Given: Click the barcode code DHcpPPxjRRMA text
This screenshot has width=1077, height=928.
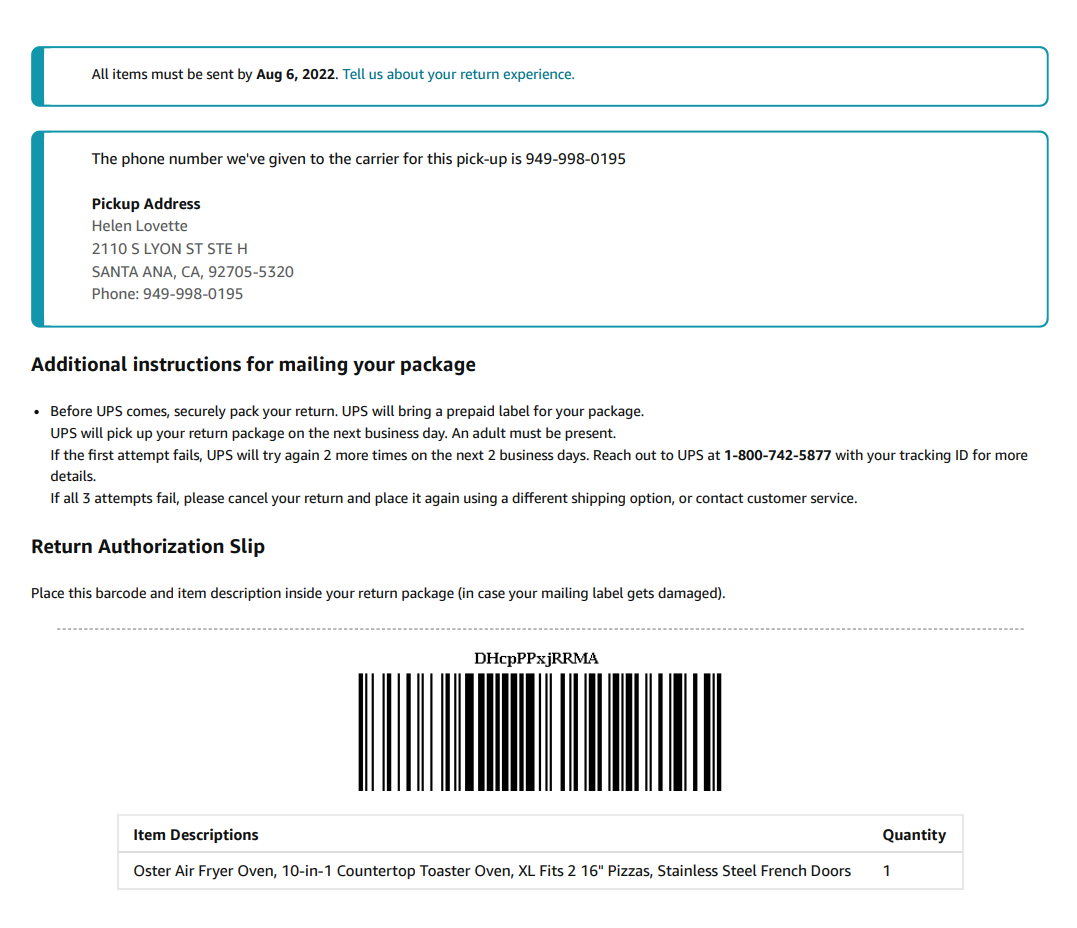Looking at the screenshot, I should pyautogui.click(x=536, y=659).
